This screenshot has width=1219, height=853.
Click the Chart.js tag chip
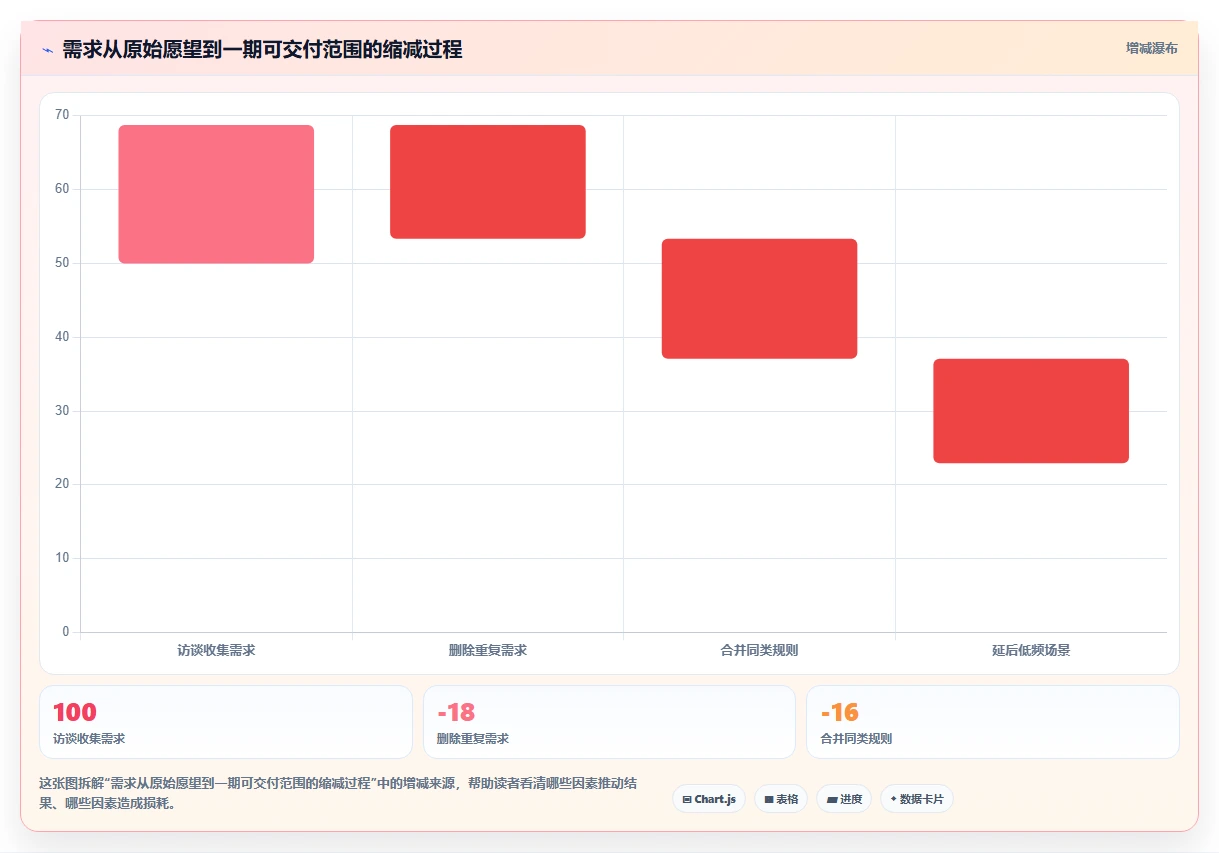[709, 799]
